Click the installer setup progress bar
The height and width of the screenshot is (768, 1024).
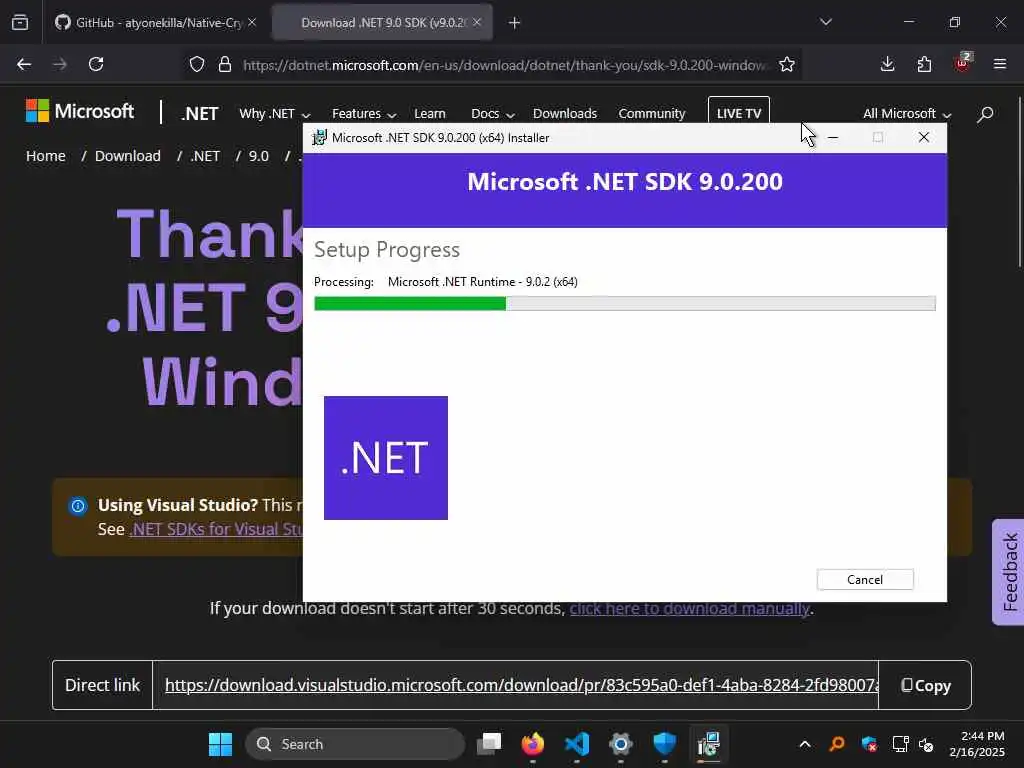pos(624,303)
